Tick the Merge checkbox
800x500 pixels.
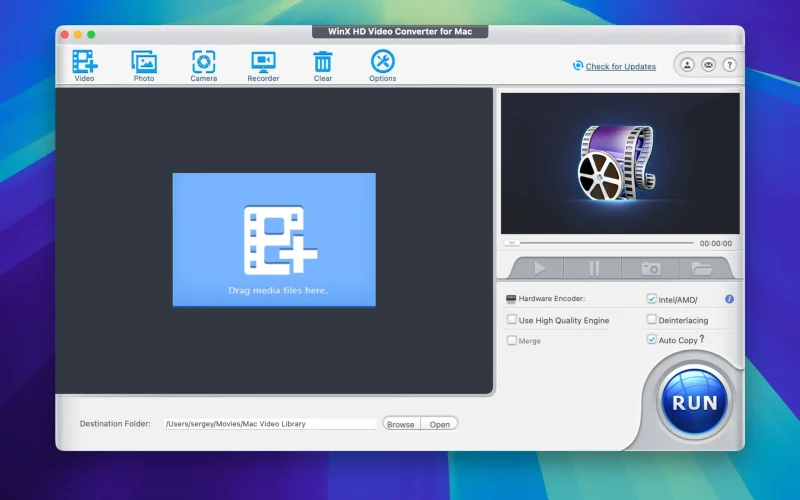pos(511,340)
